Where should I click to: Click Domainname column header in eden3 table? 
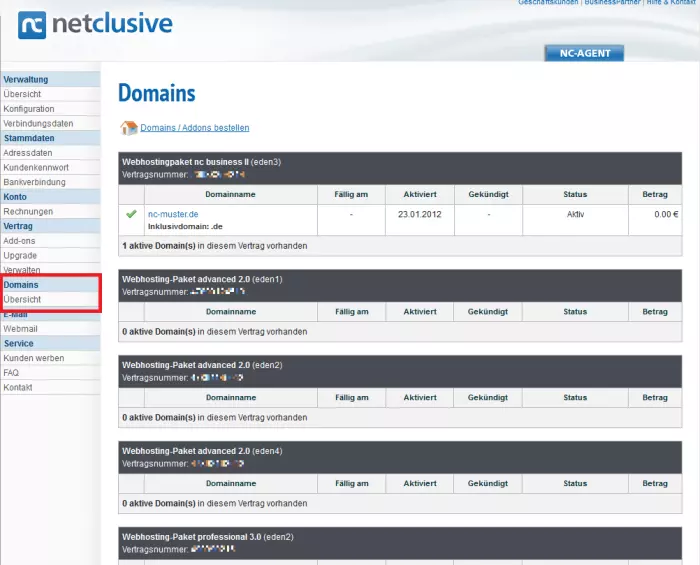(230, 195)
